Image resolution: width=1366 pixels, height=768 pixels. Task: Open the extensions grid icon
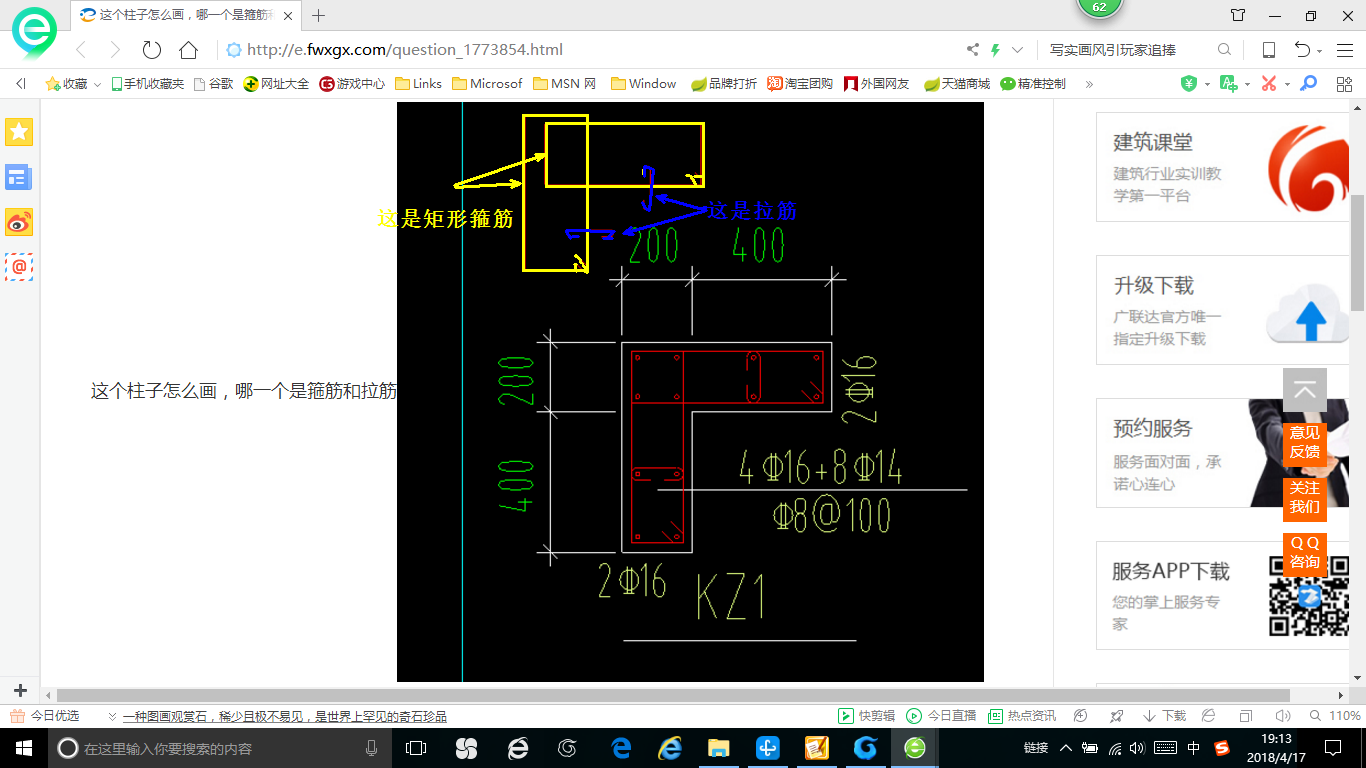1344,84
